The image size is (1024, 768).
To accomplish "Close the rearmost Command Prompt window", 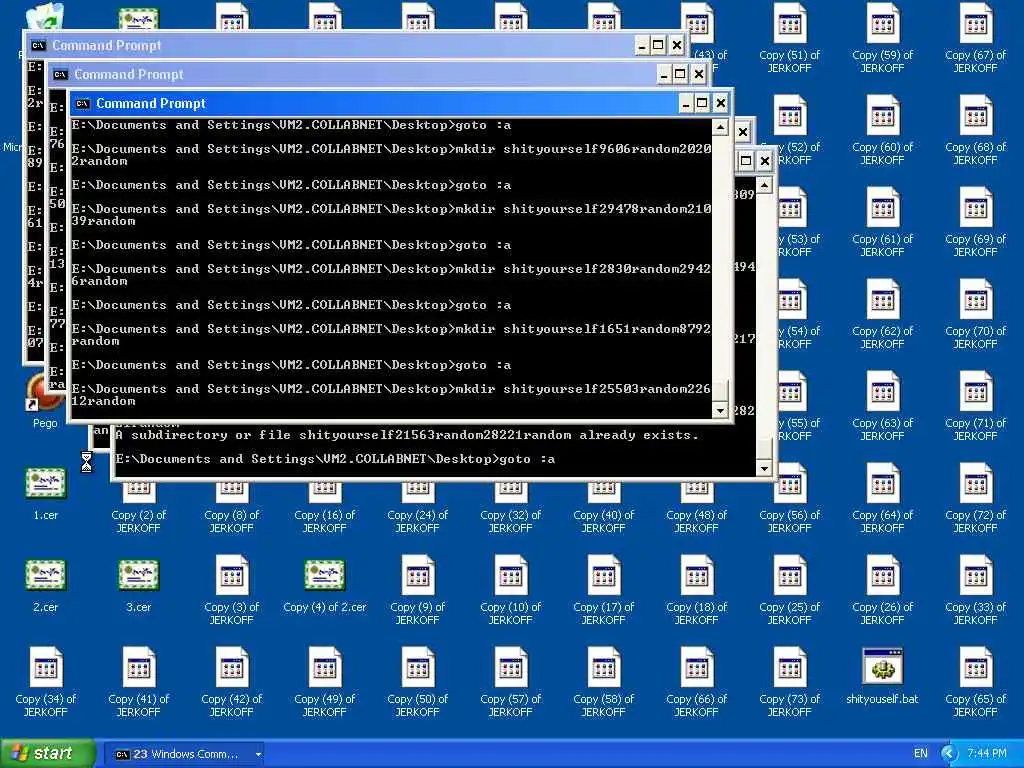I will point(677,45).
